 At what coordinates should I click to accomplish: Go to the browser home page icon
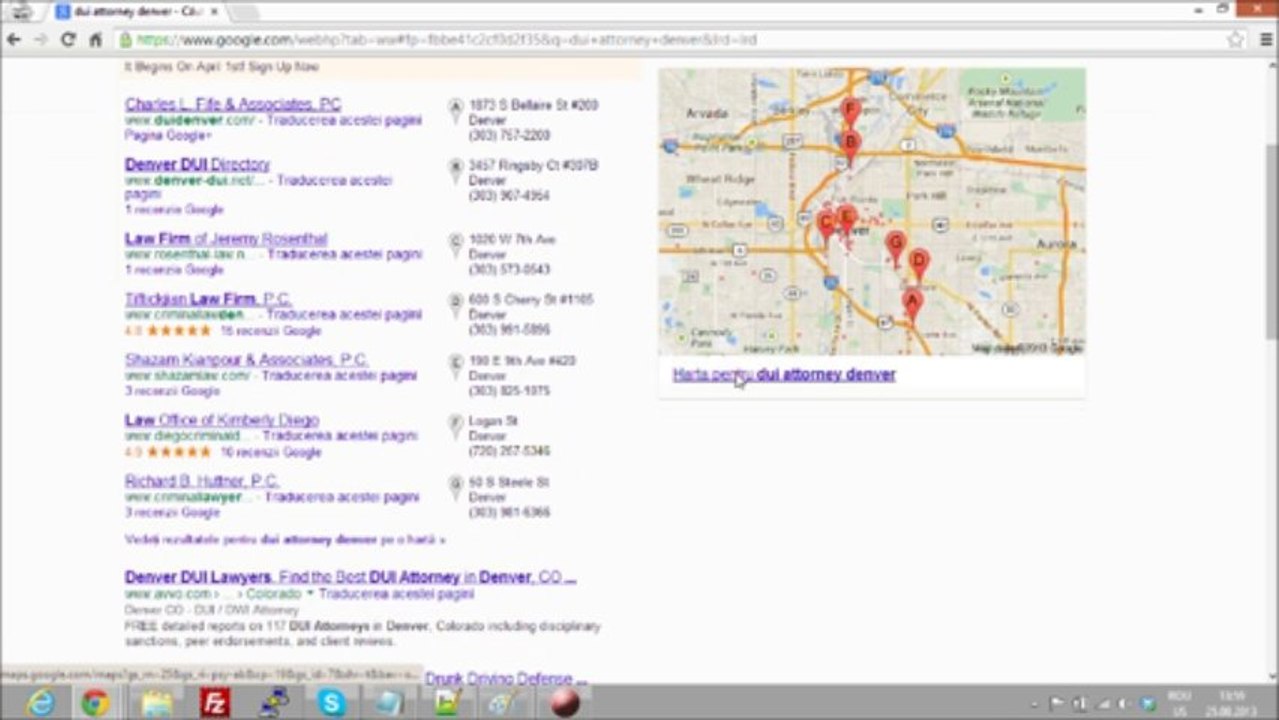tap(96, 40)
